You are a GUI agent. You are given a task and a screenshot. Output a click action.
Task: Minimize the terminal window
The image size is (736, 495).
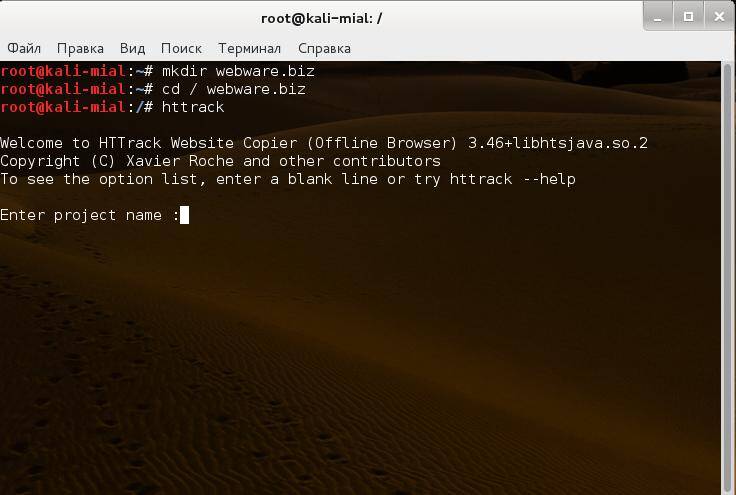(658, 17)
